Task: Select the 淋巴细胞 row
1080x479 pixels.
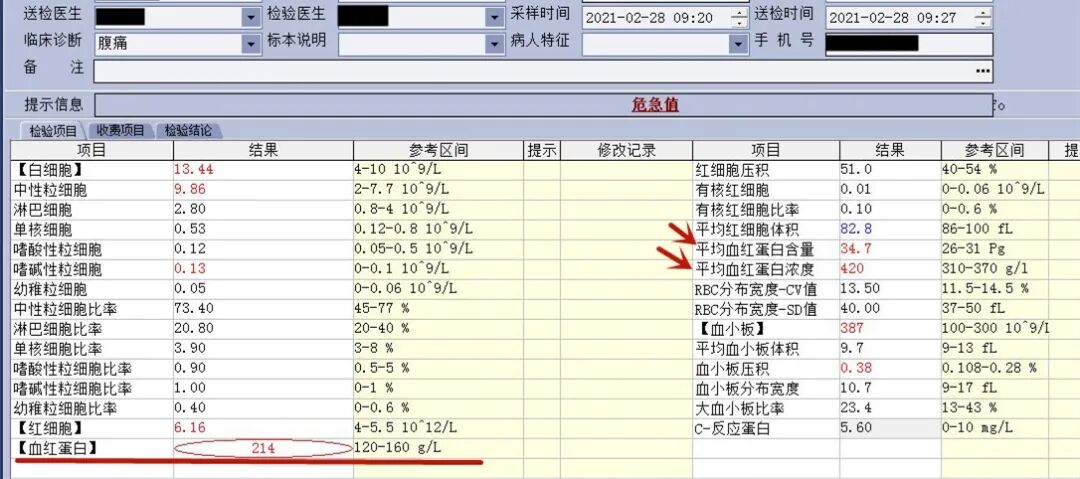Action: pos(351,210)
